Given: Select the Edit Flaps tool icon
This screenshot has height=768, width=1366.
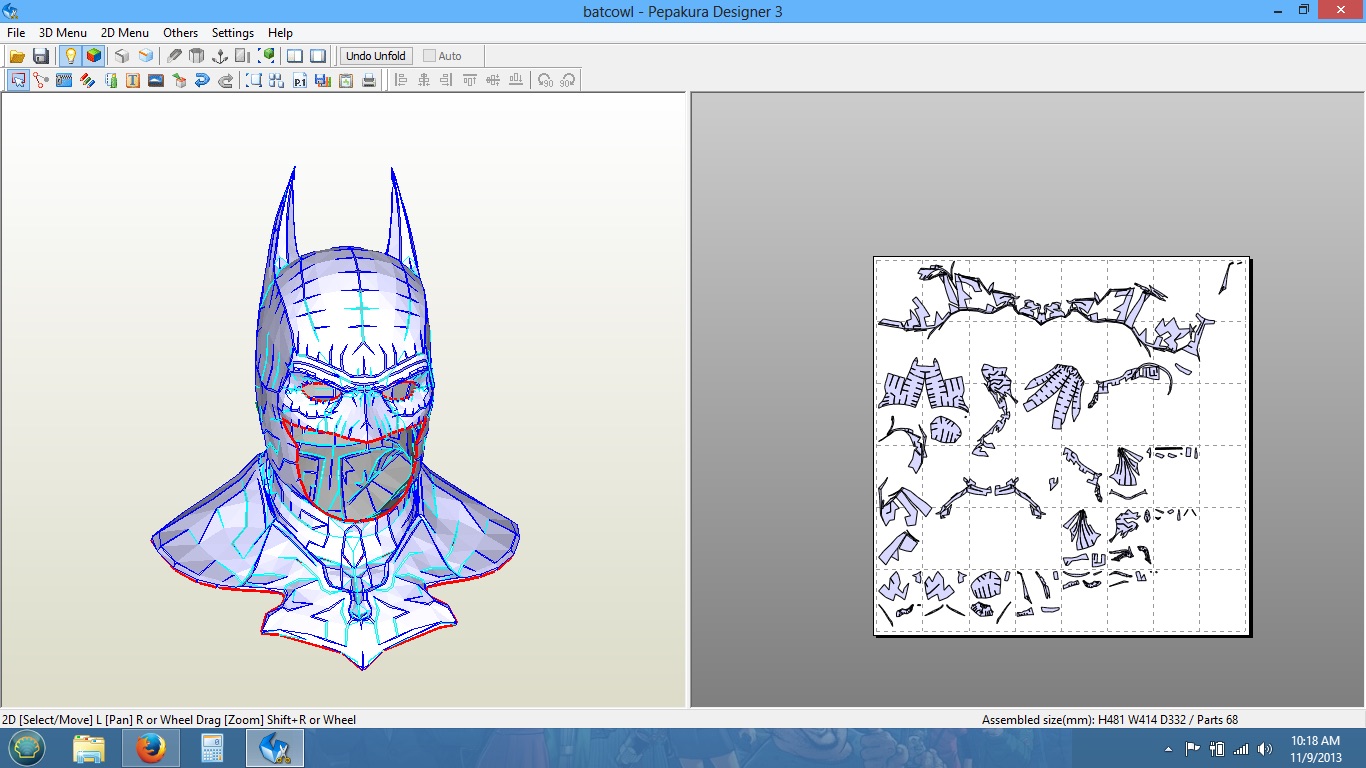Looking at the screenshot, I should tap(64, 80).
